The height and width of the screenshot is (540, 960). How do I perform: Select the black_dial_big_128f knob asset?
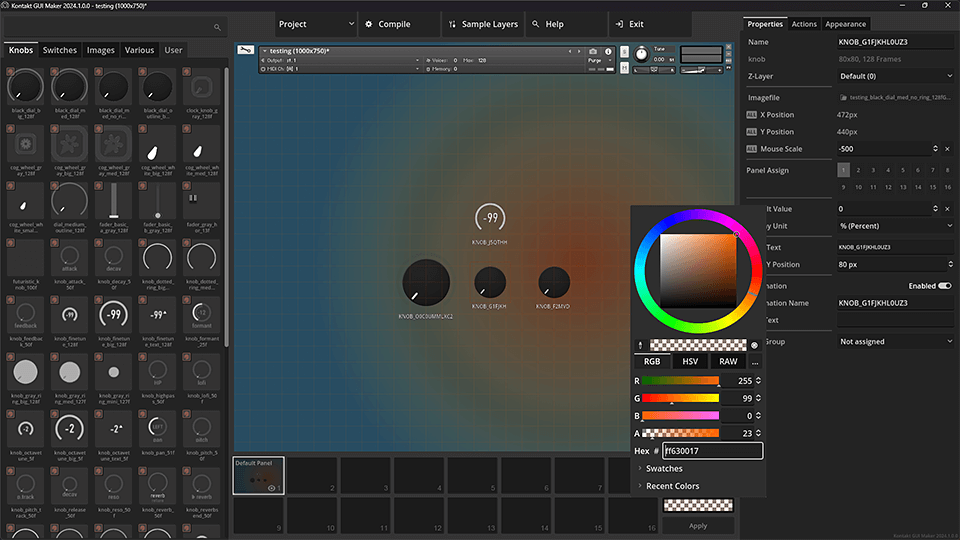click(25, 88)
